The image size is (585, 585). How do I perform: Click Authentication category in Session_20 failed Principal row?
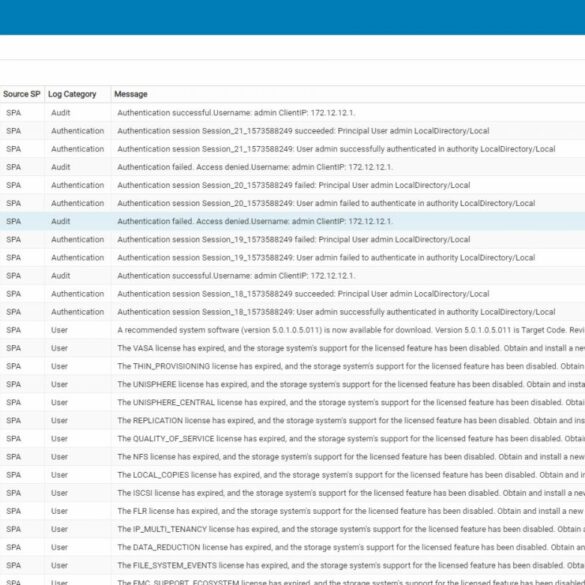click(x=78, y=185)
